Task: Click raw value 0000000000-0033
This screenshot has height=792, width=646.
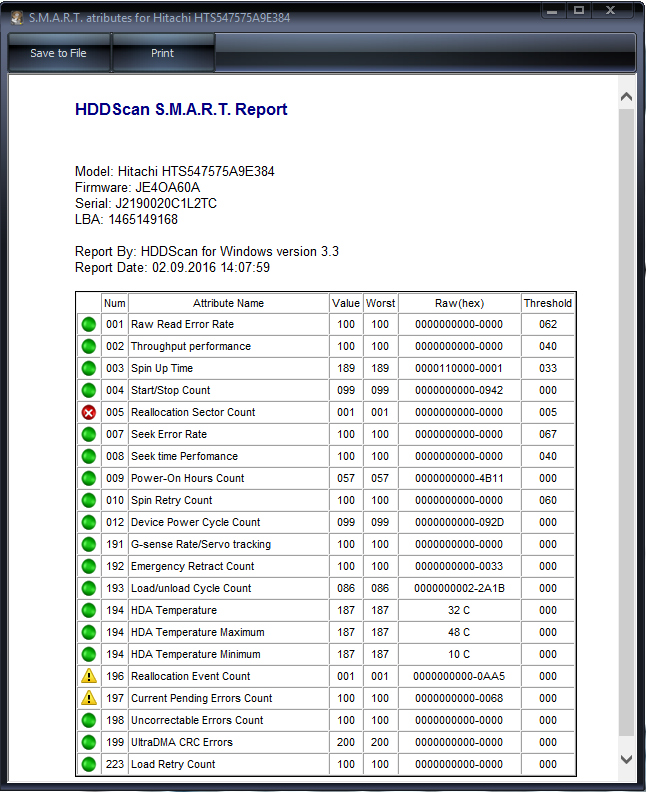Action: [459, 566]
